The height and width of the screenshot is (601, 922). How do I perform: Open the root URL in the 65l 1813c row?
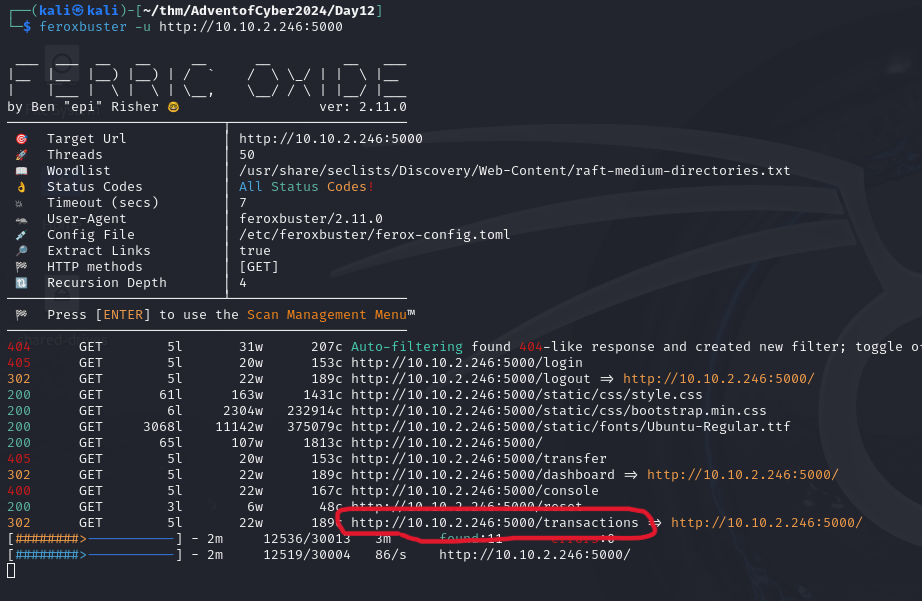[447, 442]
